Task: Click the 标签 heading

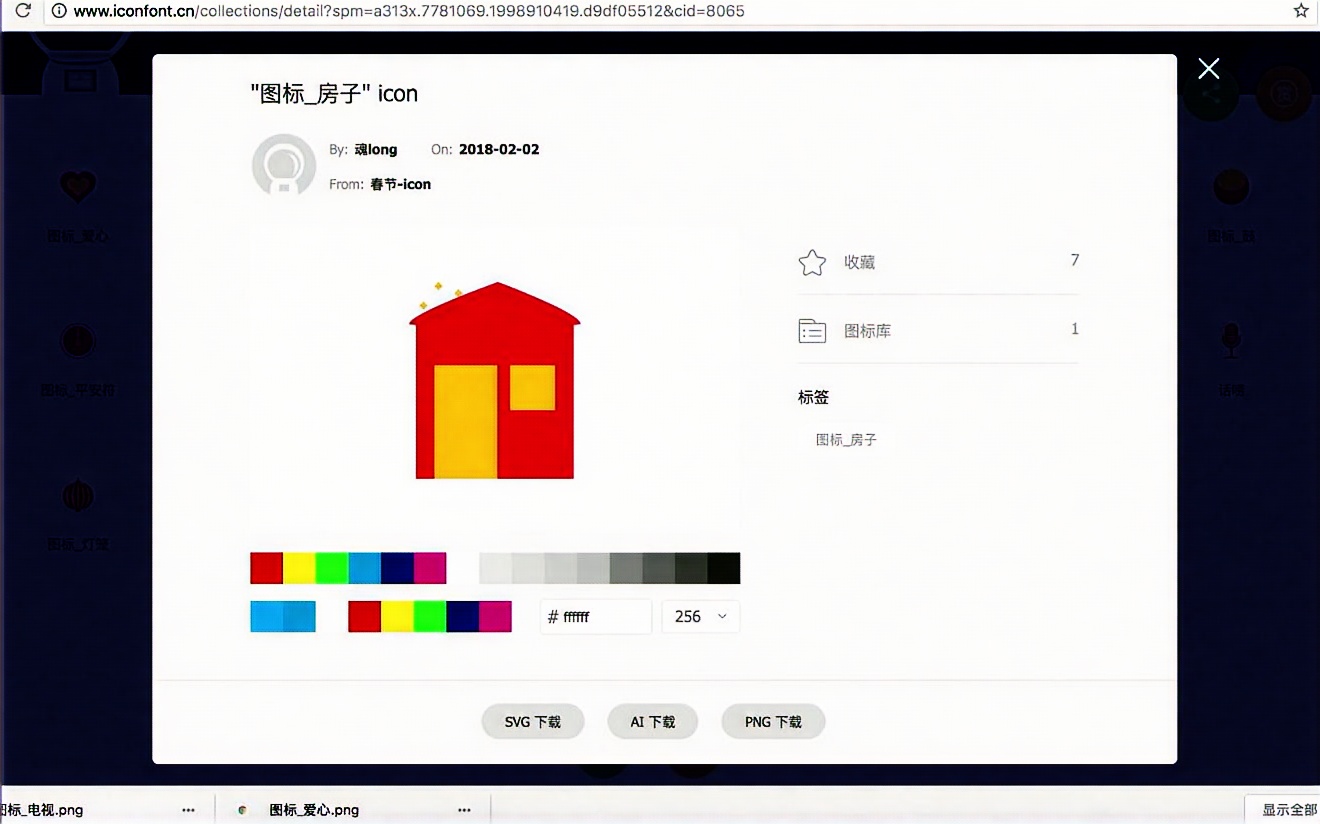Action: pos(813,397)
